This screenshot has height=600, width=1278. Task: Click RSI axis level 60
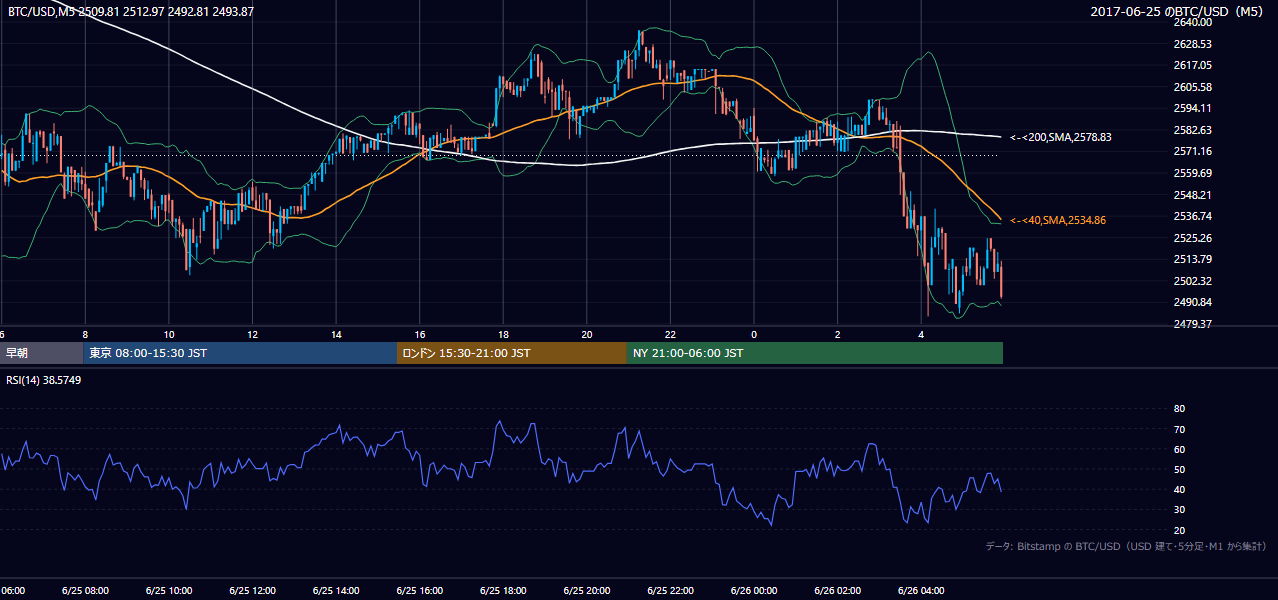(x=1179, y=449)
